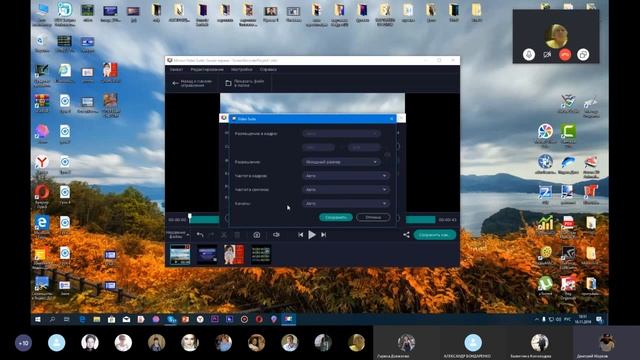Jump to previous frame in player
The height and width of the screenshot is (360, 640).
[x=300, y=235]
